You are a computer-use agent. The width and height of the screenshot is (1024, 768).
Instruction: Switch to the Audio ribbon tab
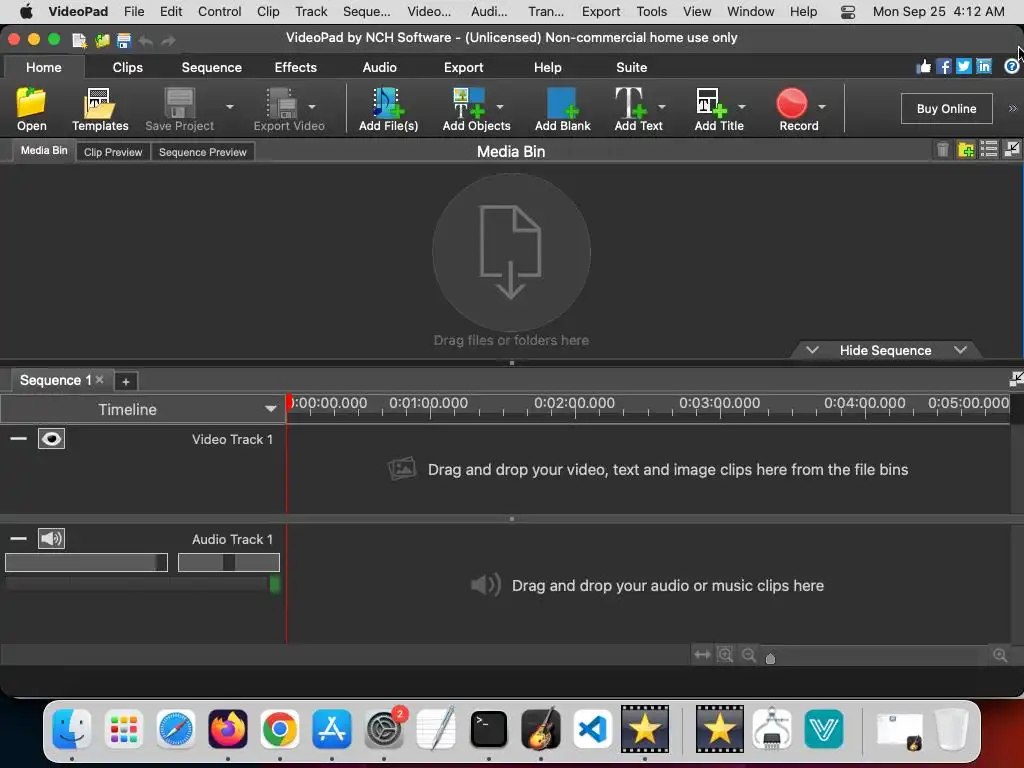379,67
